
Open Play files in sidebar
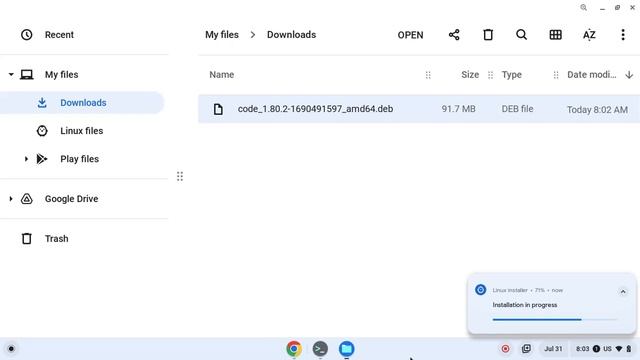(x=80, y=159)
